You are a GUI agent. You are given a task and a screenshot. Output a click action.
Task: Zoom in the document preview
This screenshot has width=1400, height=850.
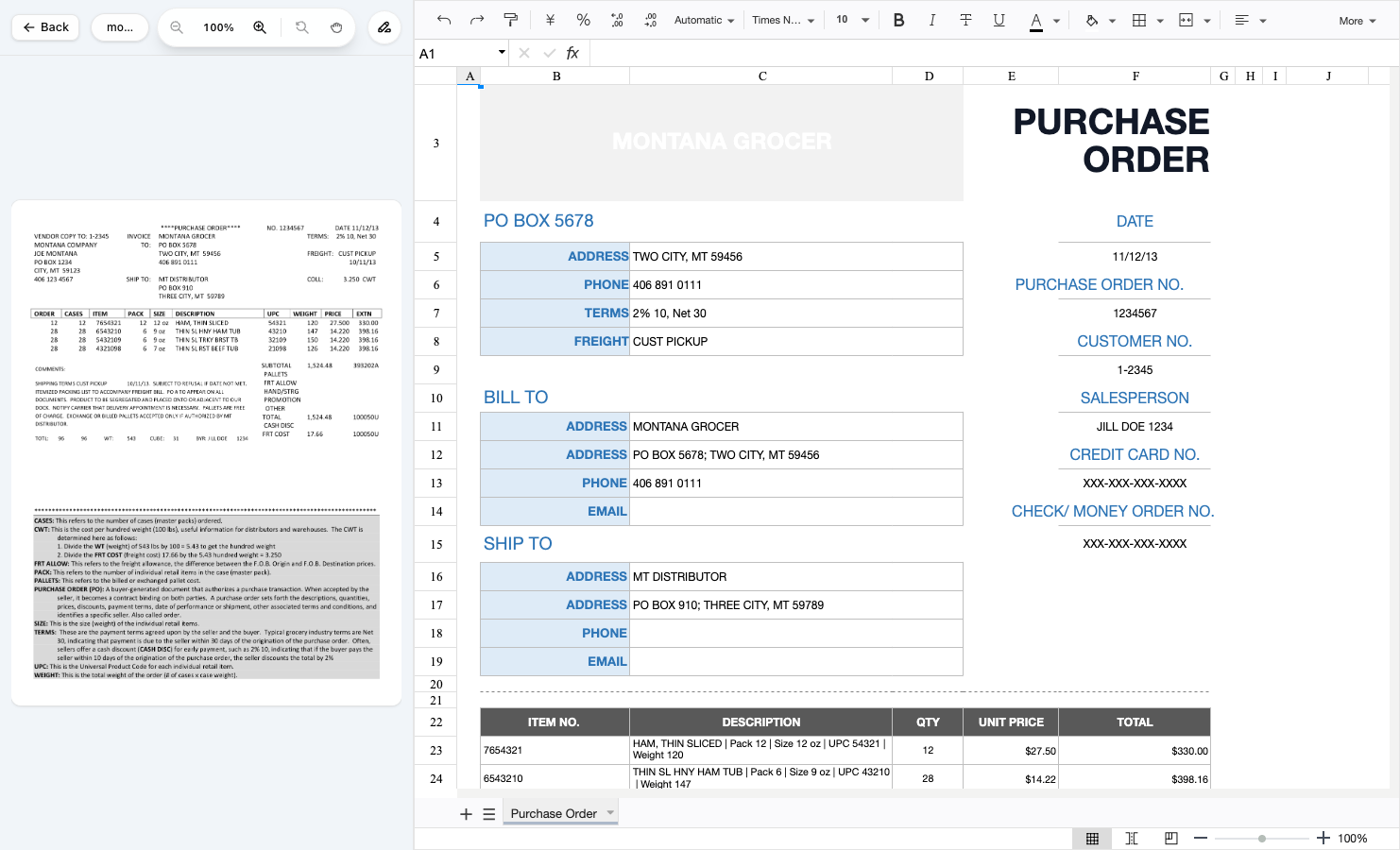click(x=260, y=27)
